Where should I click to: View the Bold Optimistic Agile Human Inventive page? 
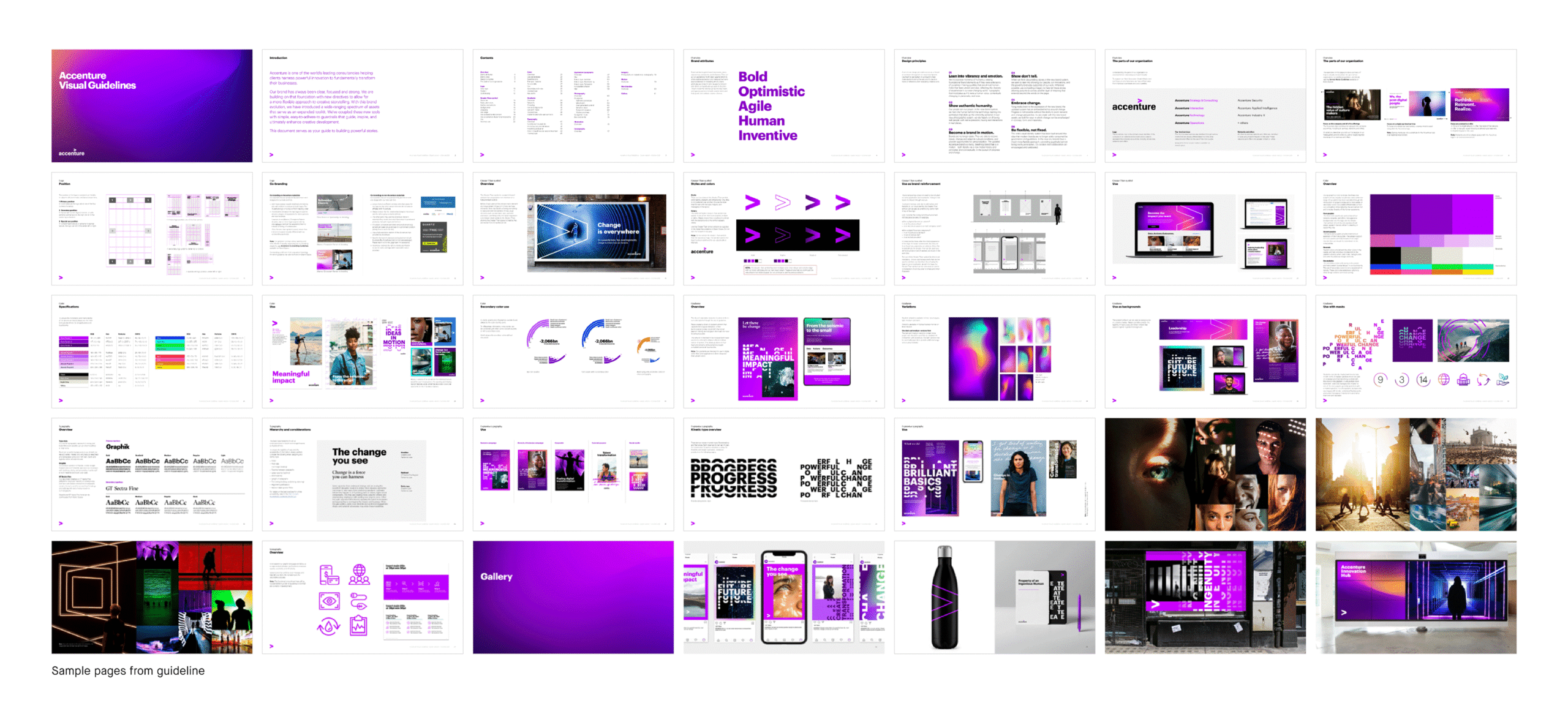[783, 105]
